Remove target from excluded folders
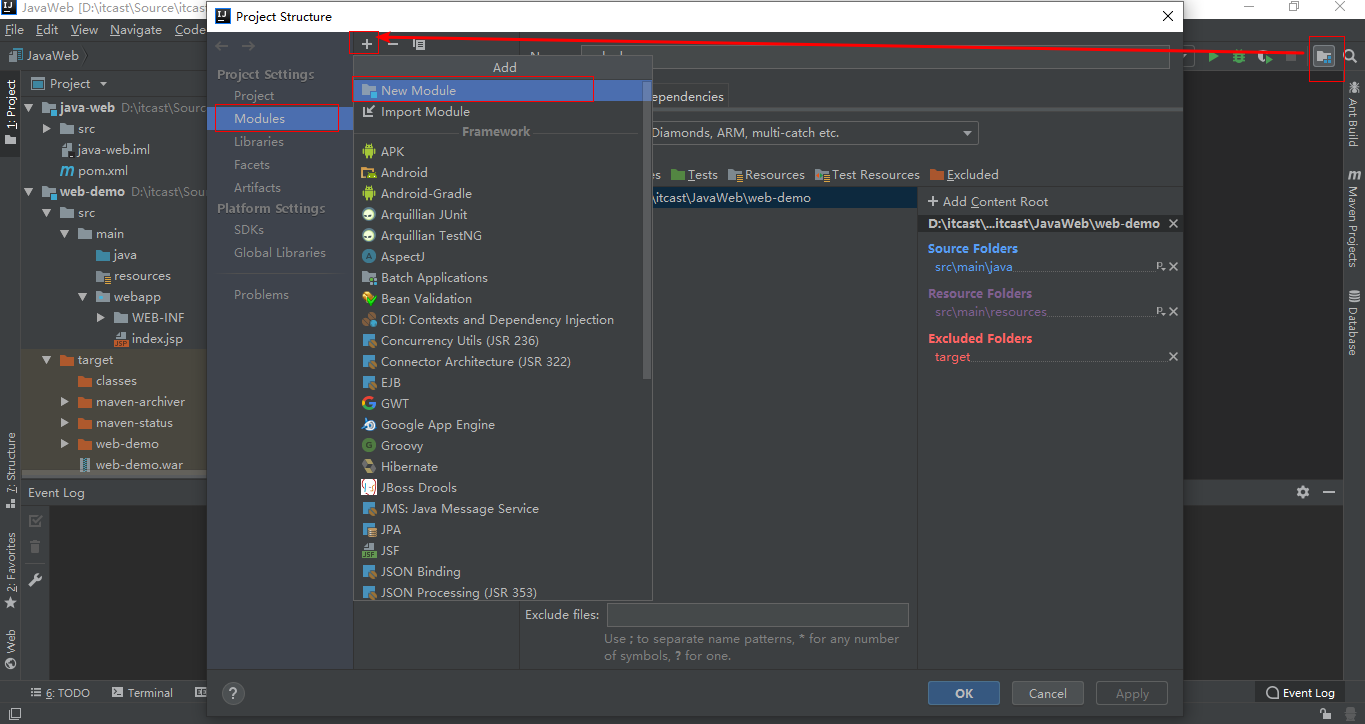Viewport: 1365px width, 724px height. pyautogui.click(x=1173, y=357)
